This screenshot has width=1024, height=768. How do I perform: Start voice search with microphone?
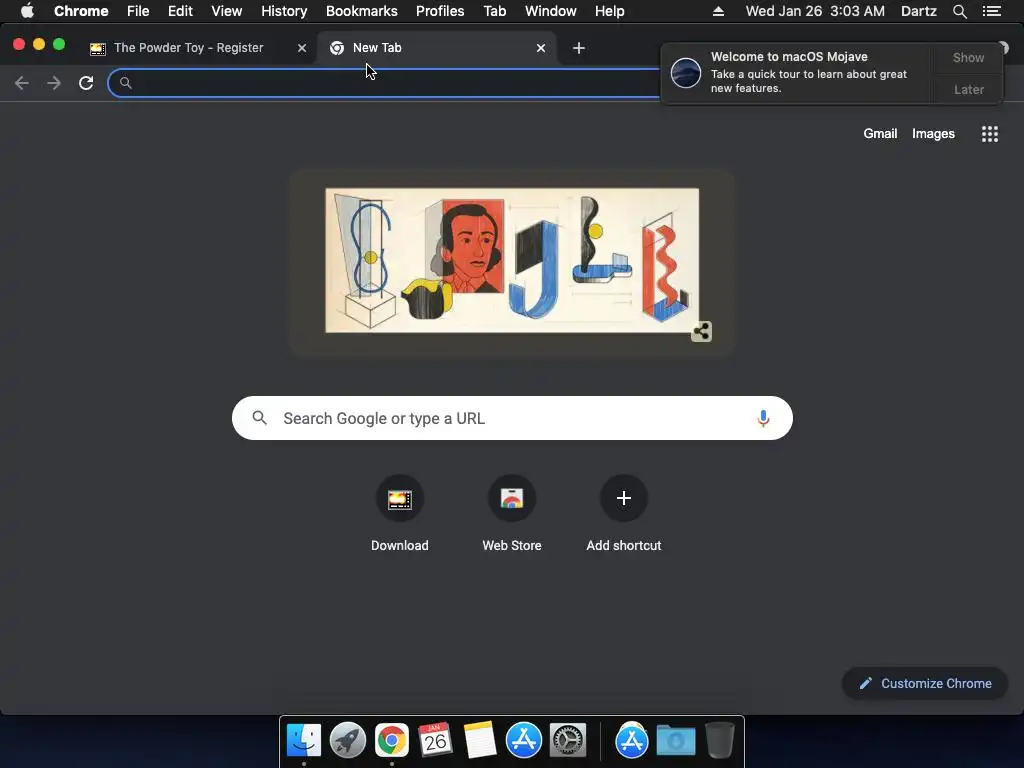pyautogui.click(x=763, y=418)
